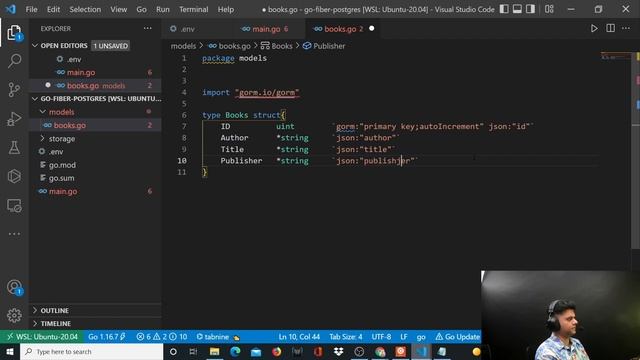This screenshot has width=640, height=360.
Task: Open the Source Control view
Action: [14, 90]
